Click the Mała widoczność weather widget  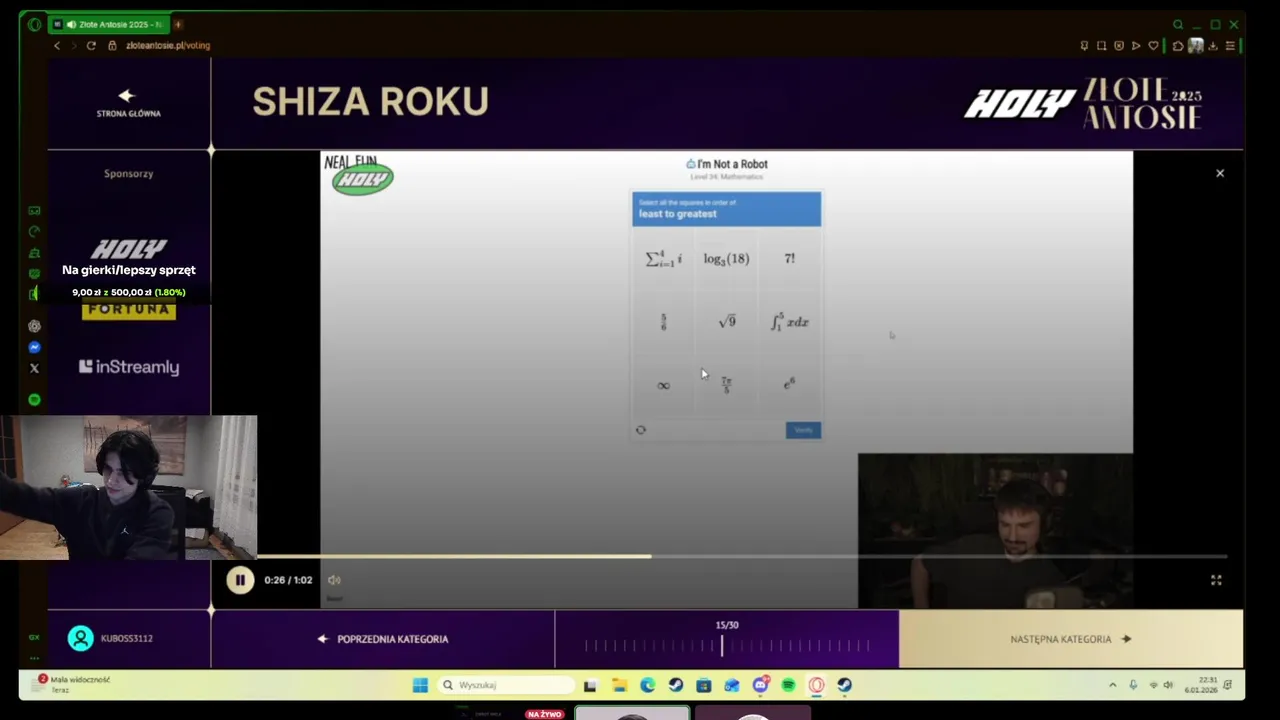[72, 684]
